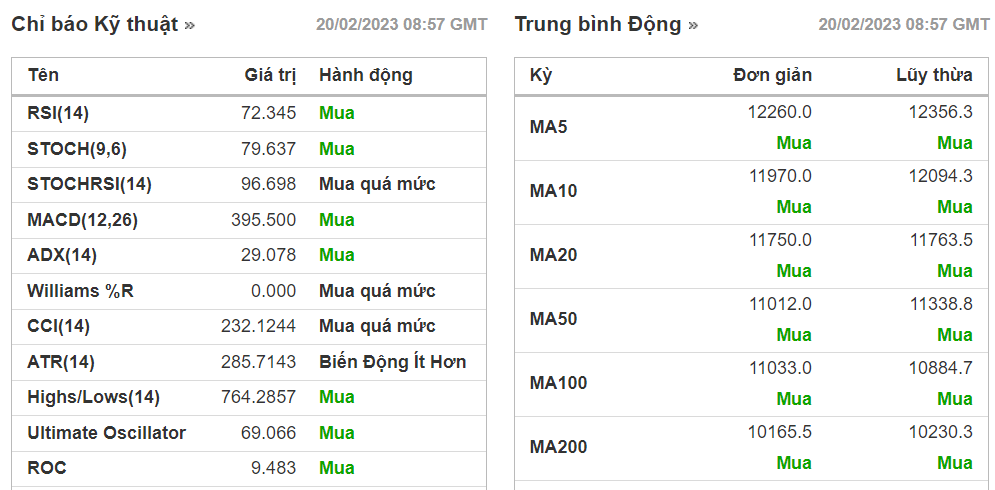Viewport: 995px width, 490px height.
Task: Click Mua quá mức action for CCI(14)
Action: 377,326
